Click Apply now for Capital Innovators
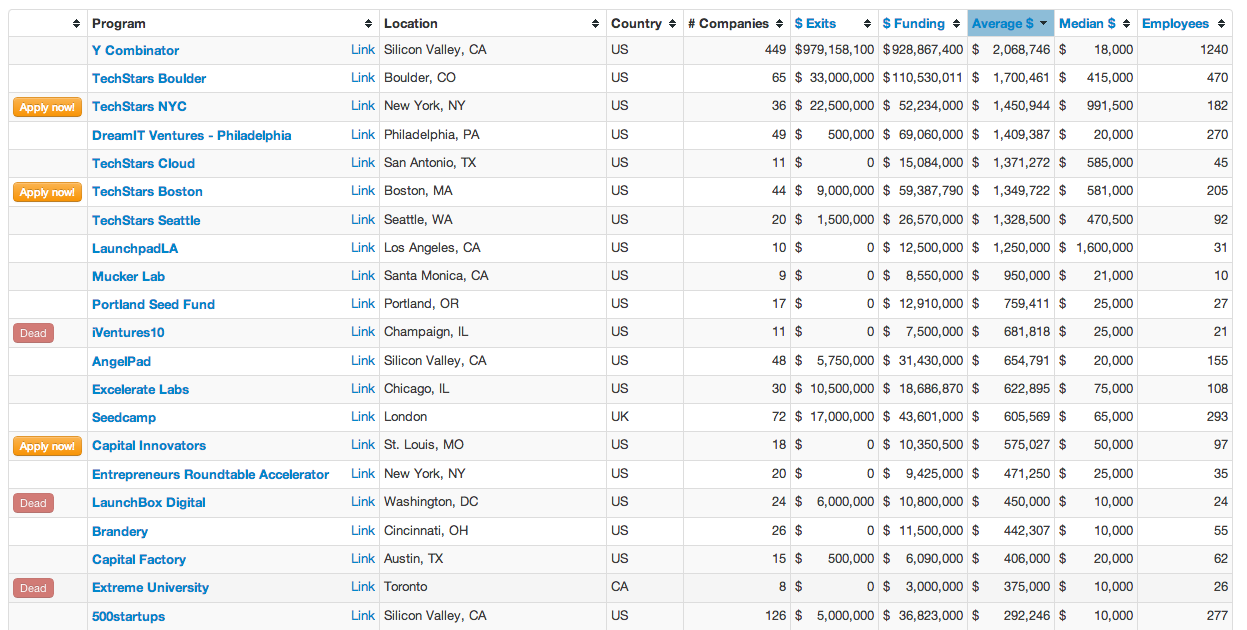 click(x=47, y=446)
